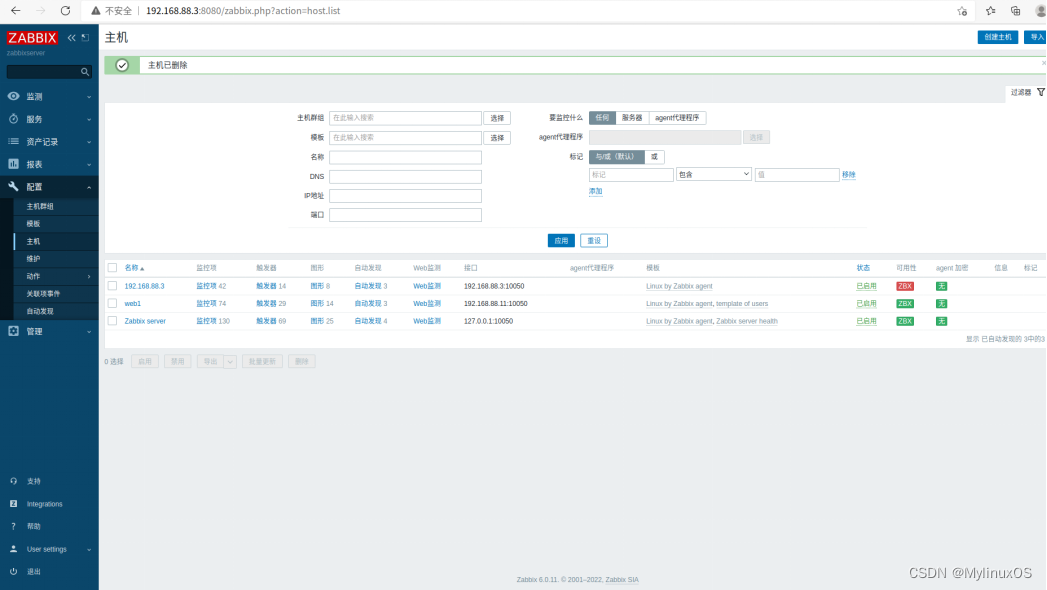Select 任何 monitored-by option
Image resolution: width=1047 pixels, height=590 pixels.
[x=602, y=117]
